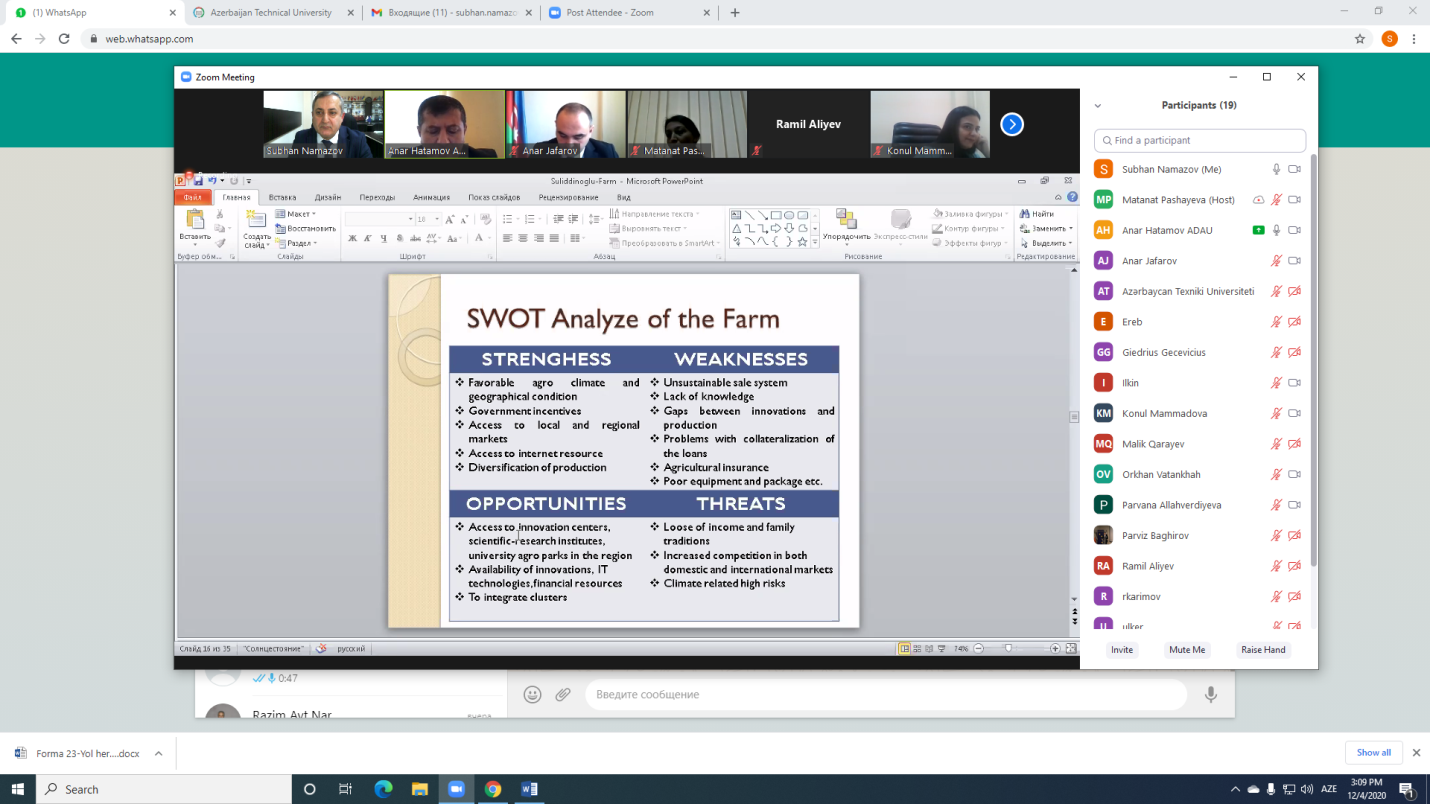The image size is (1430, 804).
Task: Go back with Chrome's back arrow
Action: click(x=16, y=39)
